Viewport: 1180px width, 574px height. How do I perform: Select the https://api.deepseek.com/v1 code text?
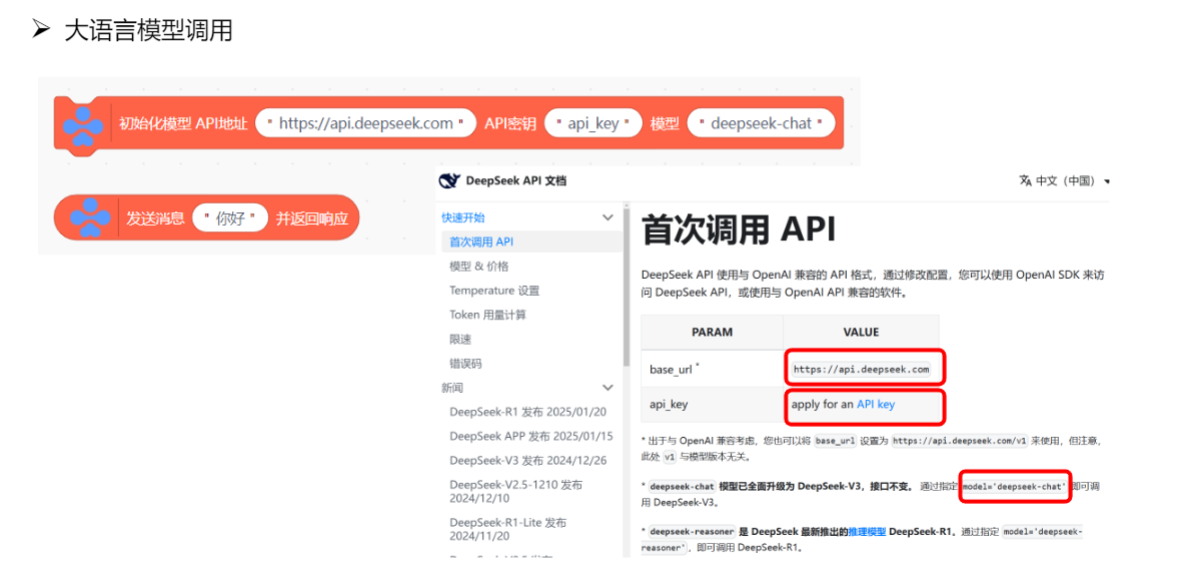[x=959, y=441]
